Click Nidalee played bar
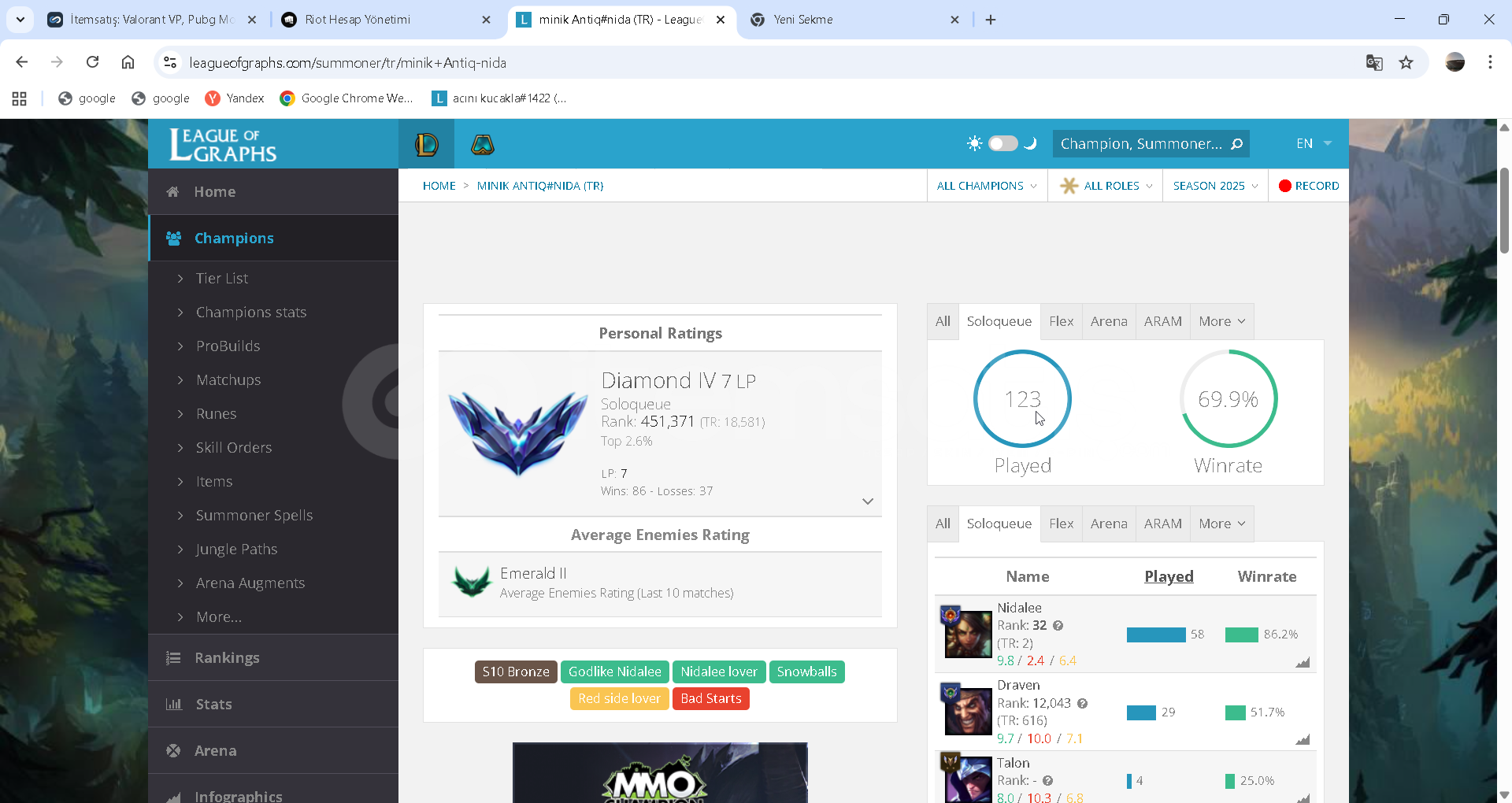The height and width of the screenshot is (803, 1512). pyautogui.click(x=1156, y=635)
